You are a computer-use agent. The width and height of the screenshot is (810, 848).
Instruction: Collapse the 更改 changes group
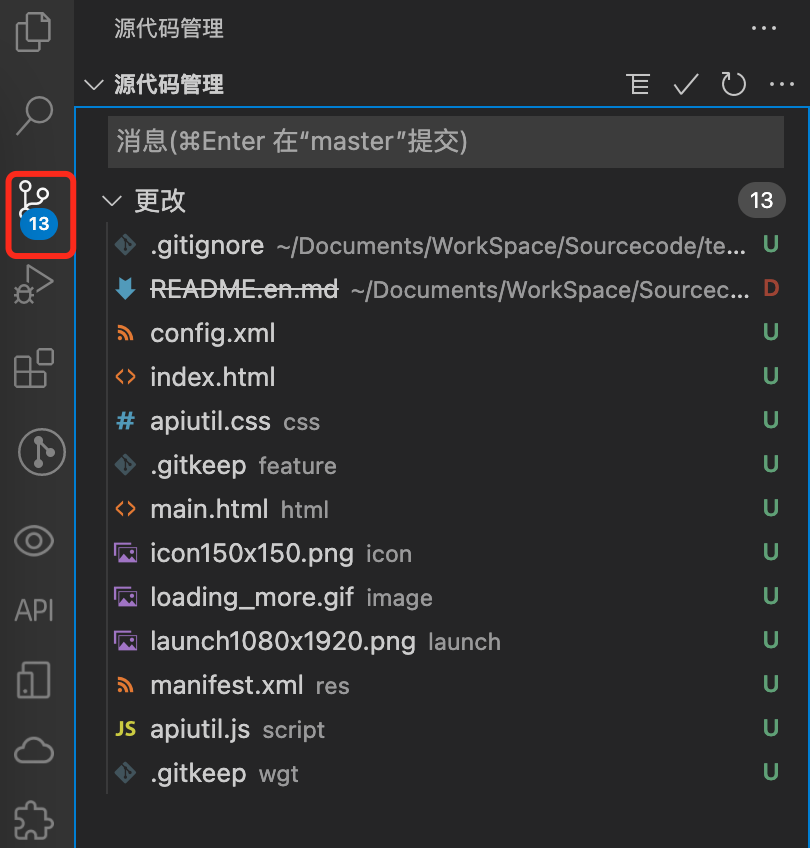click(x=112, y=201)
